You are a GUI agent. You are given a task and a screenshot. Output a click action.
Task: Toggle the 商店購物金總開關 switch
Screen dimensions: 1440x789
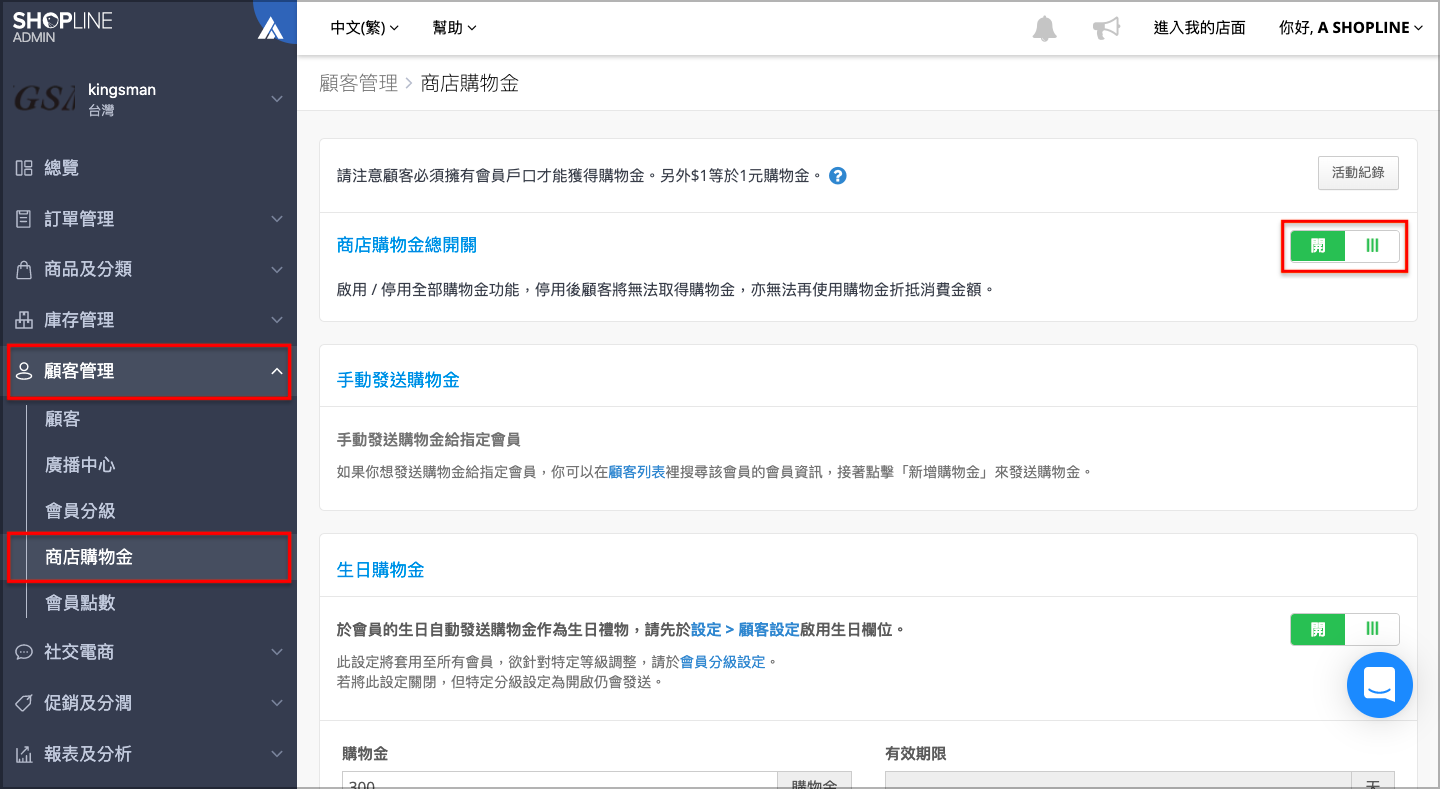click(x=1344, y=246)
